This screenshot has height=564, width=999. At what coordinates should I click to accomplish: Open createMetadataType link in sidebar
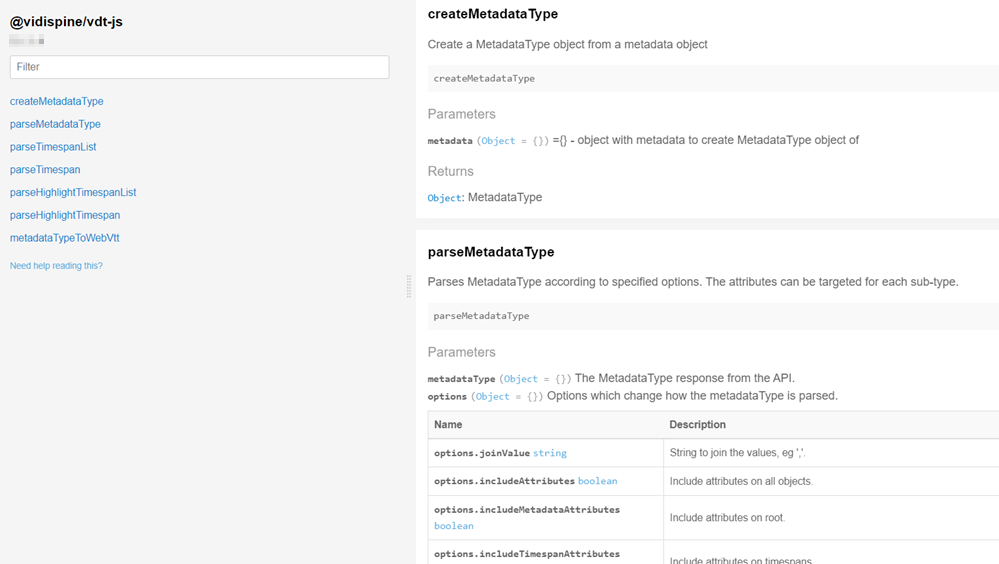click(57, 101)
